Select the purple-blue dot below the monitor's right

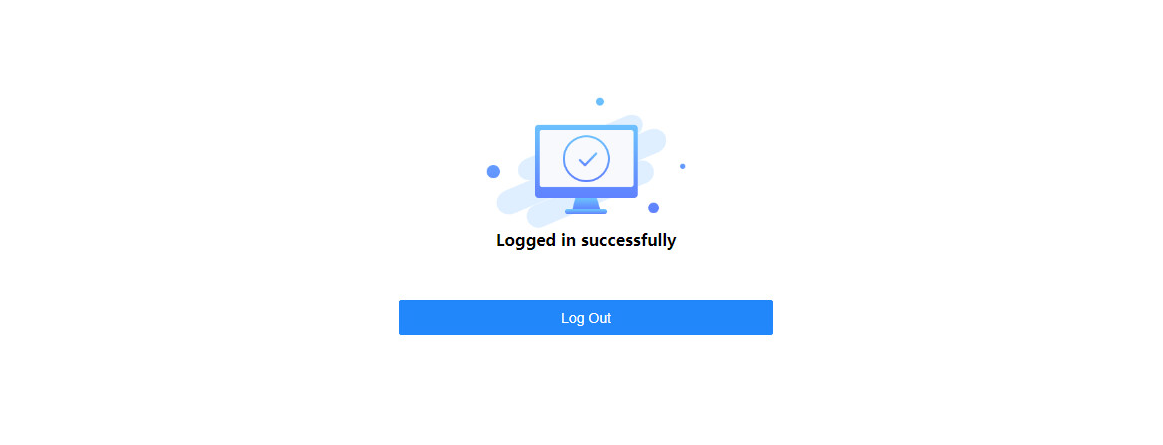coord(653,208)
